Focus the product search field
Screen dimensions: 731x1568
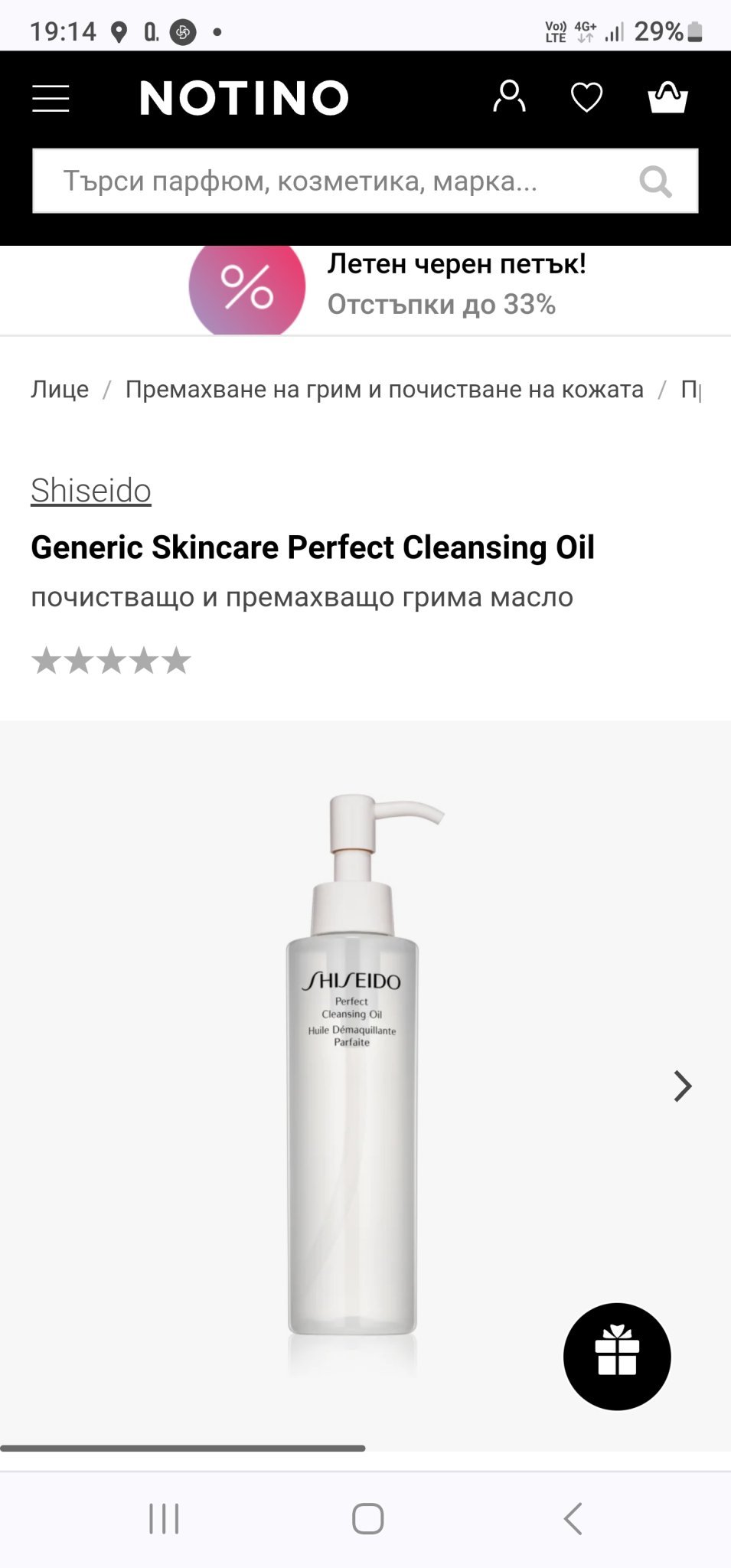365,181
